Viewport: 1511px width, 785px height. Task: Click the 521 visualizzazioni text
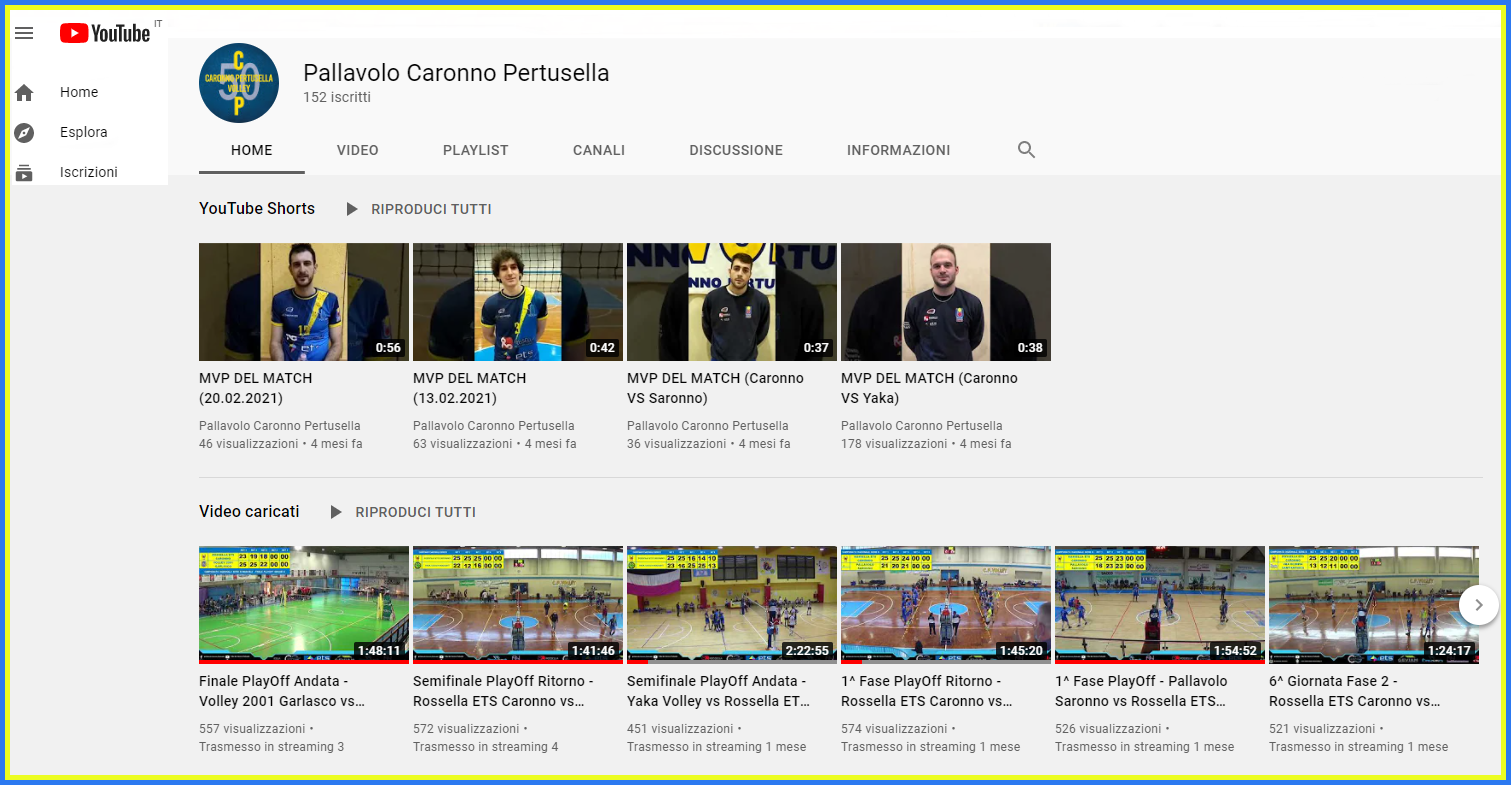tap(1322, 729)
